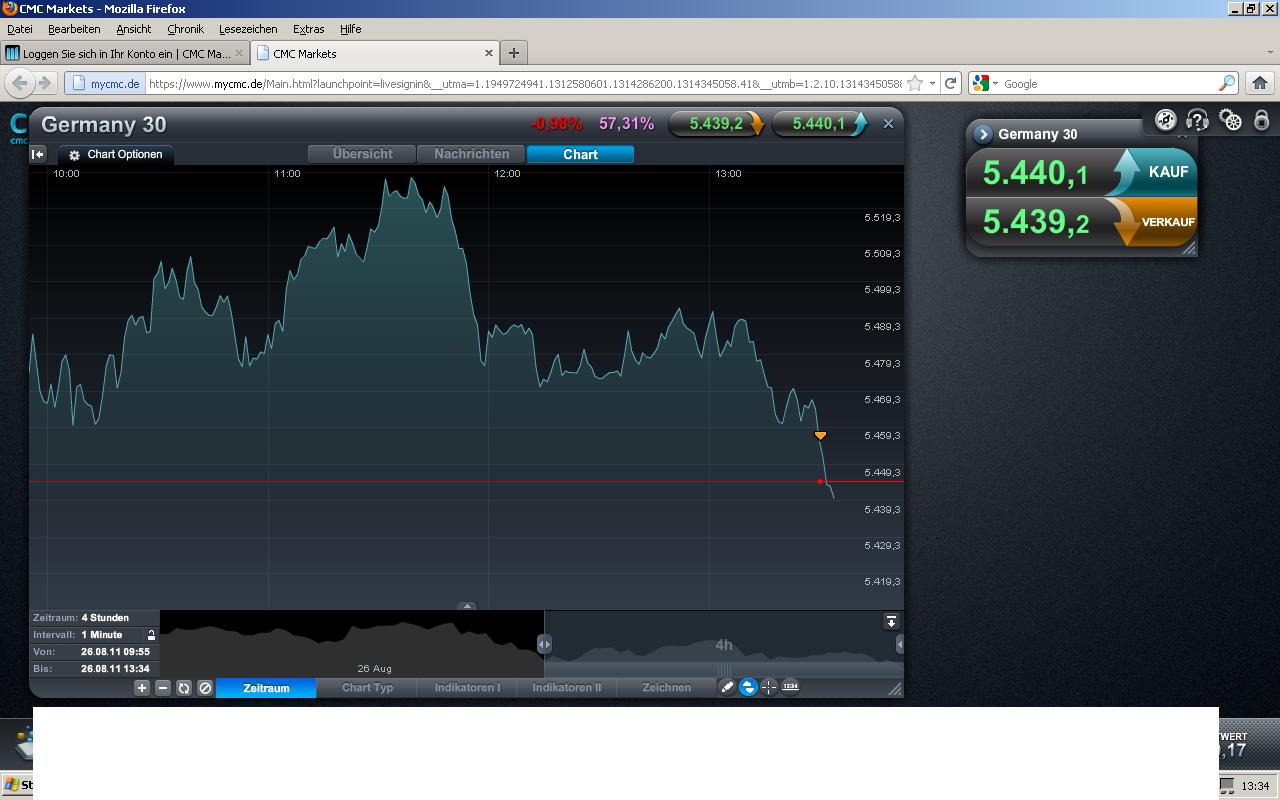The height and width of the screenshot is (800, 1280).
Task: Select the pencil drawing tool icon
Action: click(x=727, y=687)
